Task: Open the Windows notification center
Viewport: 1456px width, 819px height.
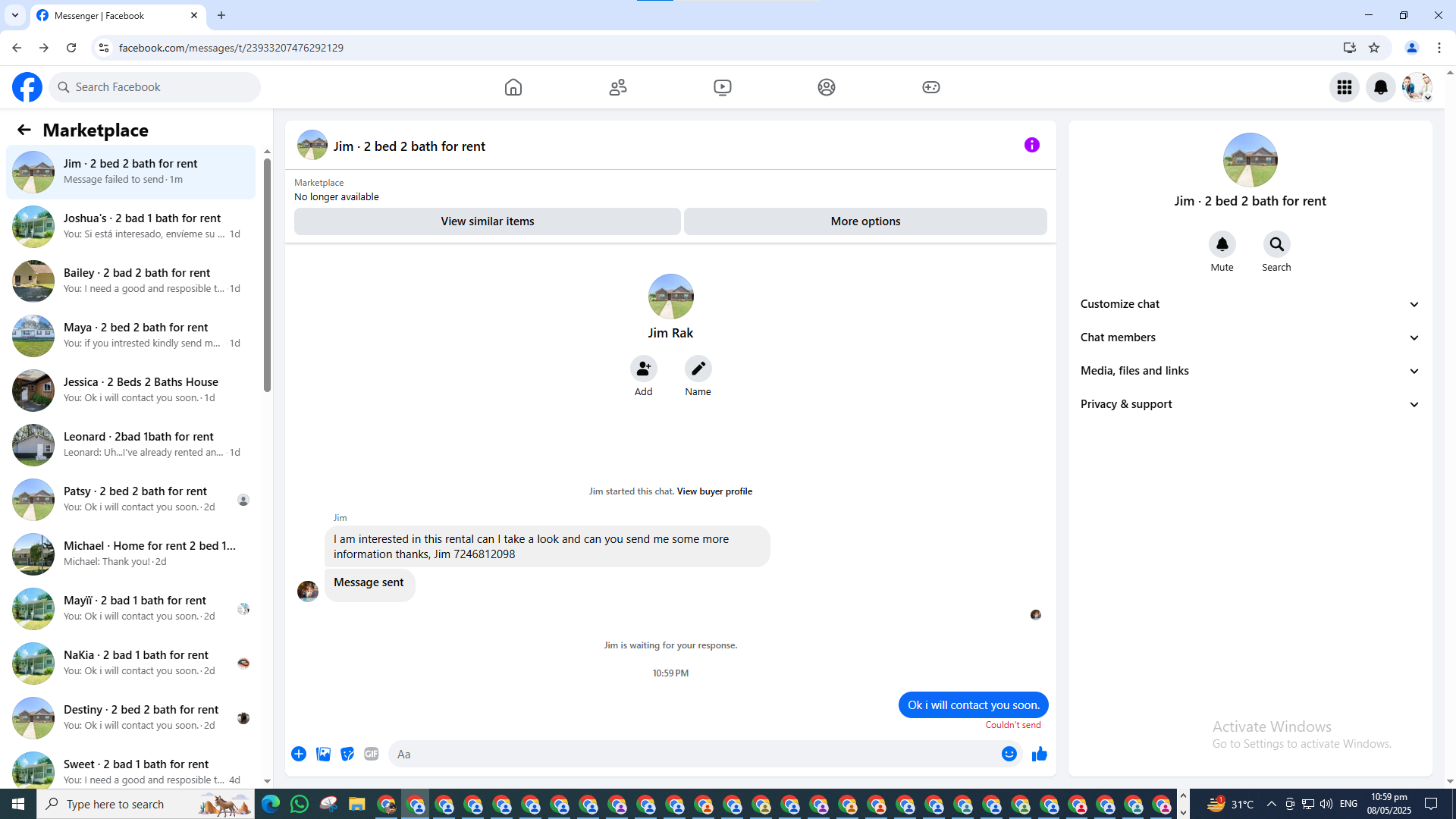Action: click(1431, 804)
